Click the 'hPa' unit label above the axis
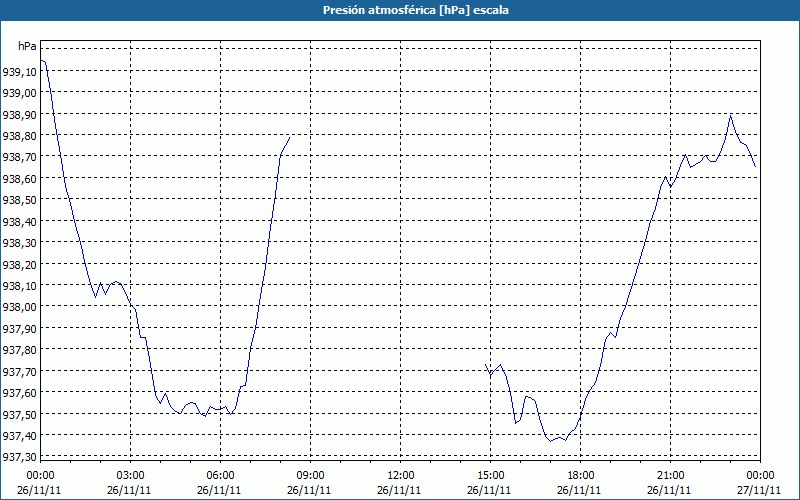 27,46
